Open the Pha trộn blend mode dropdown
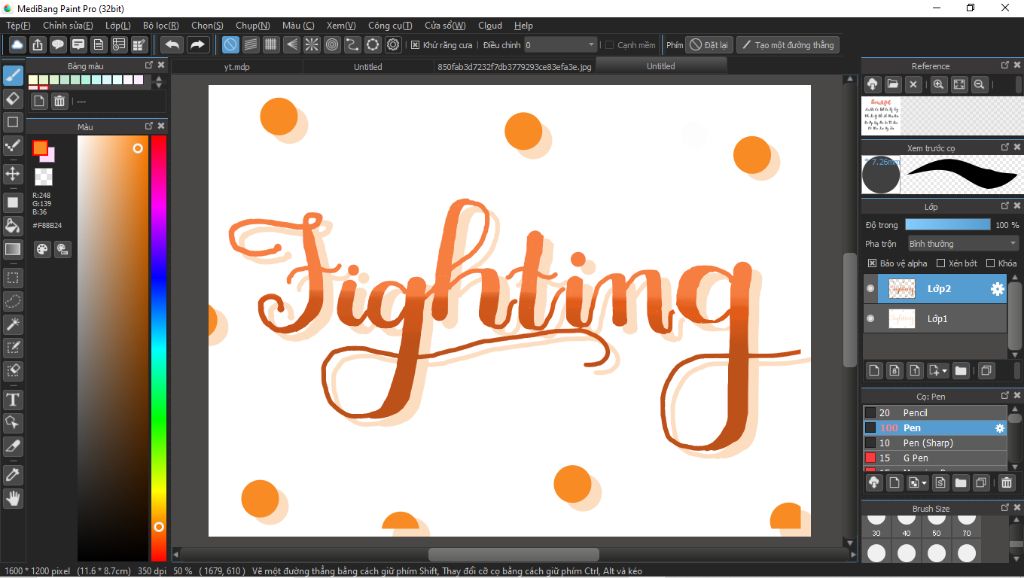Screen dimensions: 1024x578 coord(962,243)
